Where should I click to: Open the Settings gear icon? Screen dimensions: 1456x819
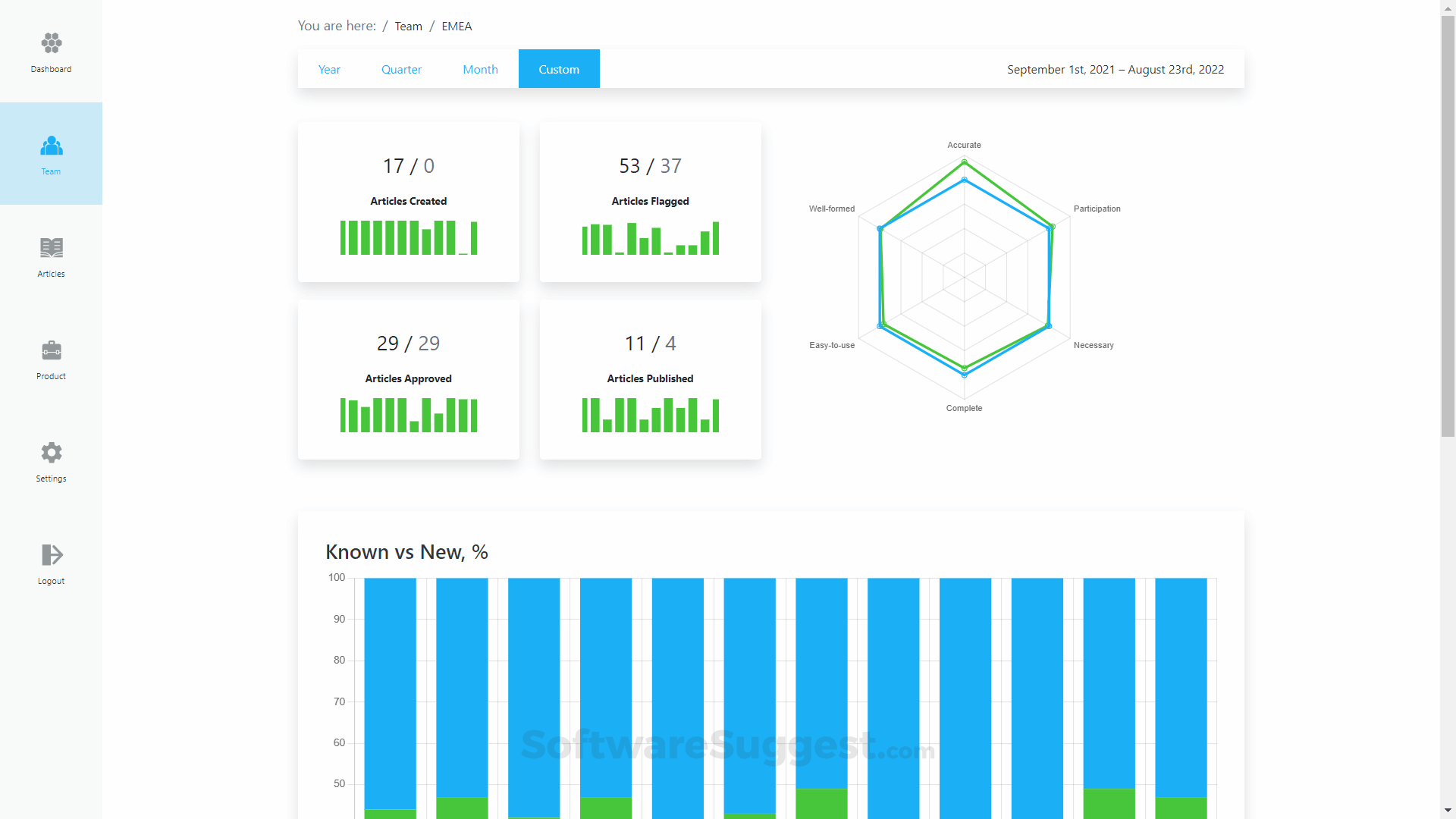[x=52, y=453]
